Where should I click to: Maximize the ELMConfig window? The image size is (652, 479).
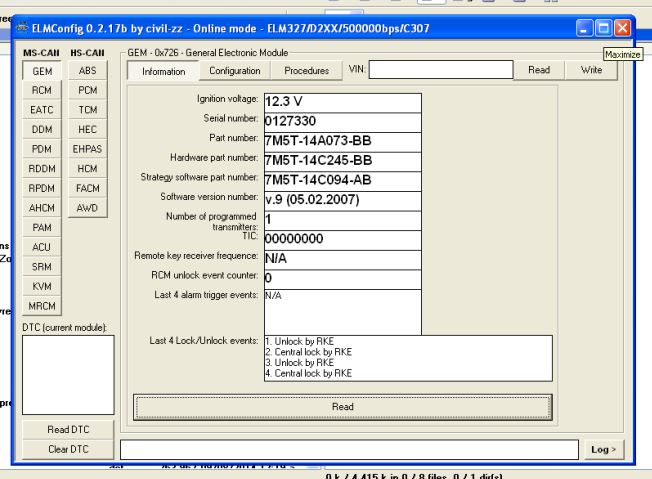click(x=603, y=28)
